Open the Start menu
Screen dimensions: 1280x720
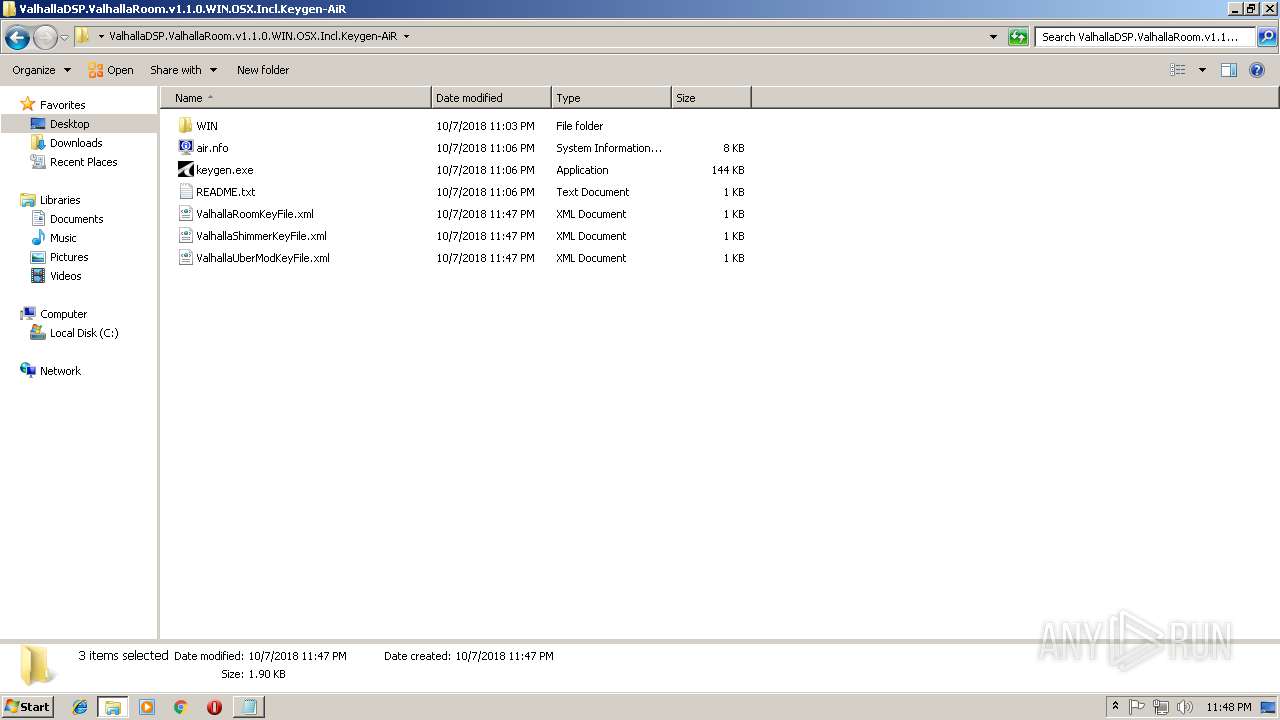[28, 706]
